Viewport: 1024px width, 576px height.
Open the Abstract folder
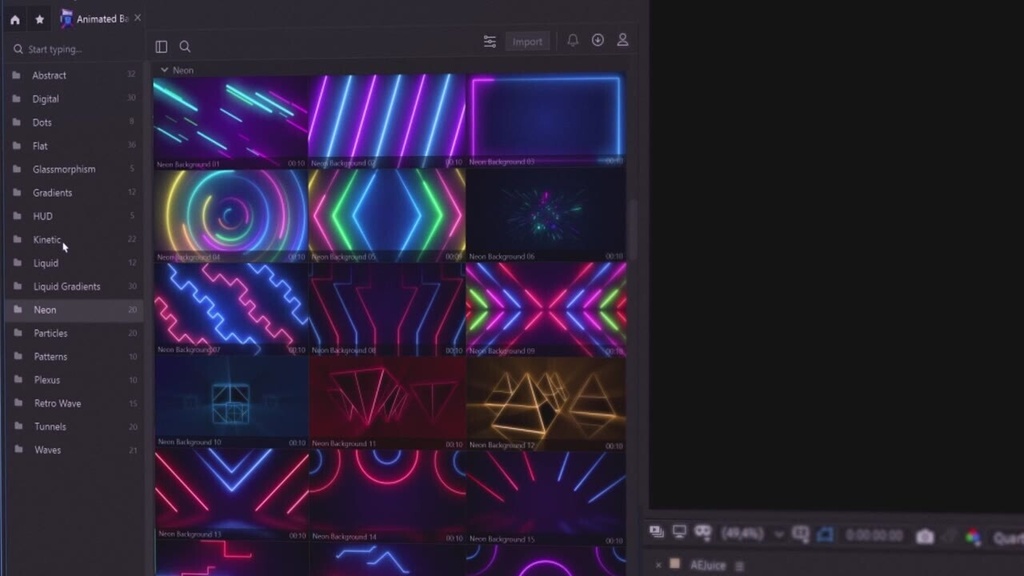tap(74, 75)
